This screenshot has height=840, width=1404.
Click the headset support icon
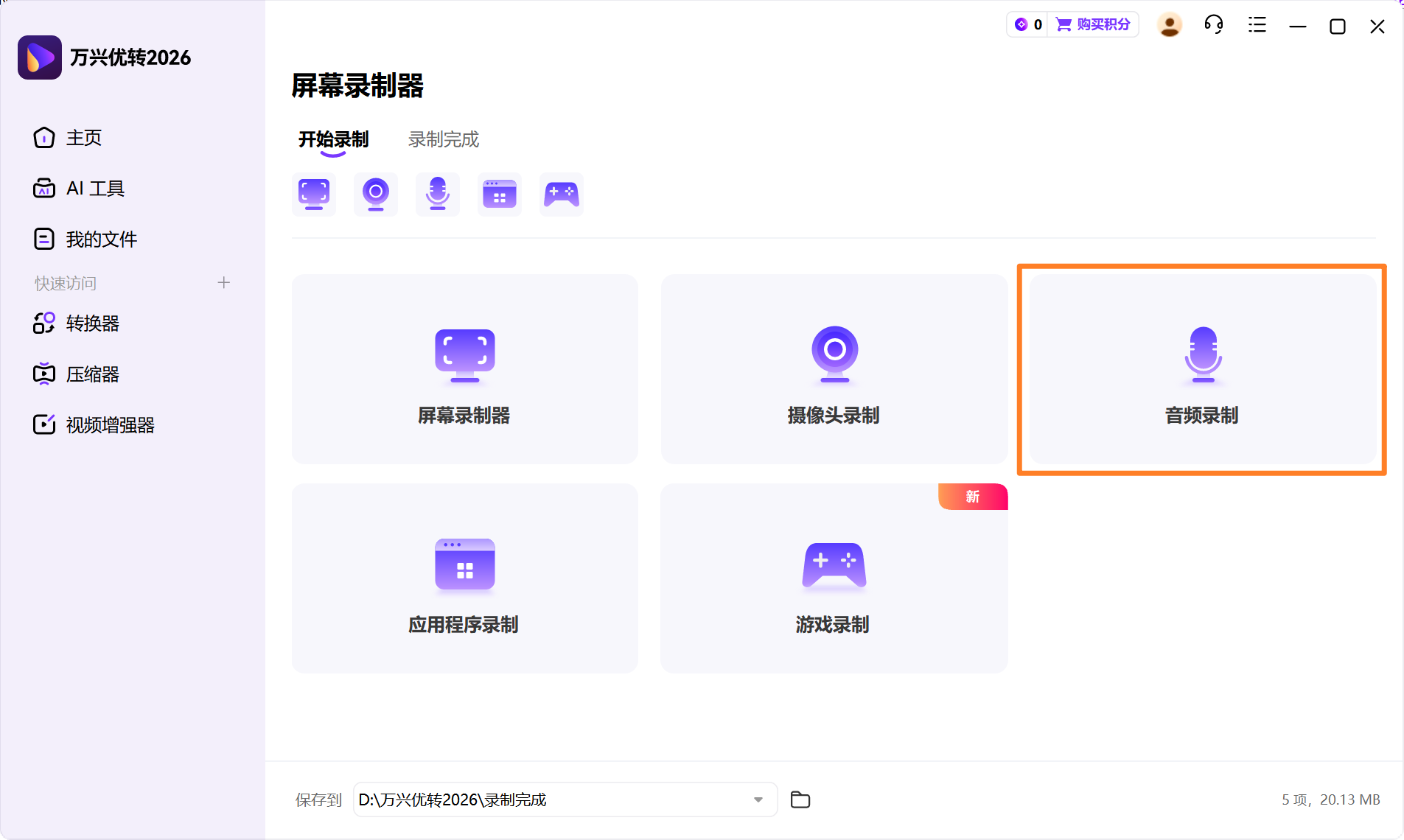[1213, 24]
